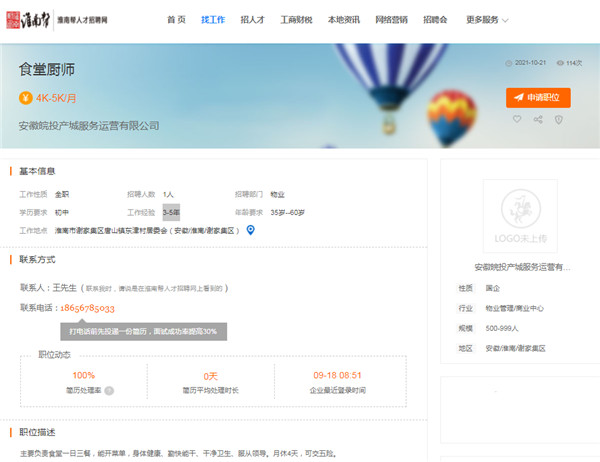The image size is (600, 462).
Task: Click the contact name 王先生
Action: [65, 287]
